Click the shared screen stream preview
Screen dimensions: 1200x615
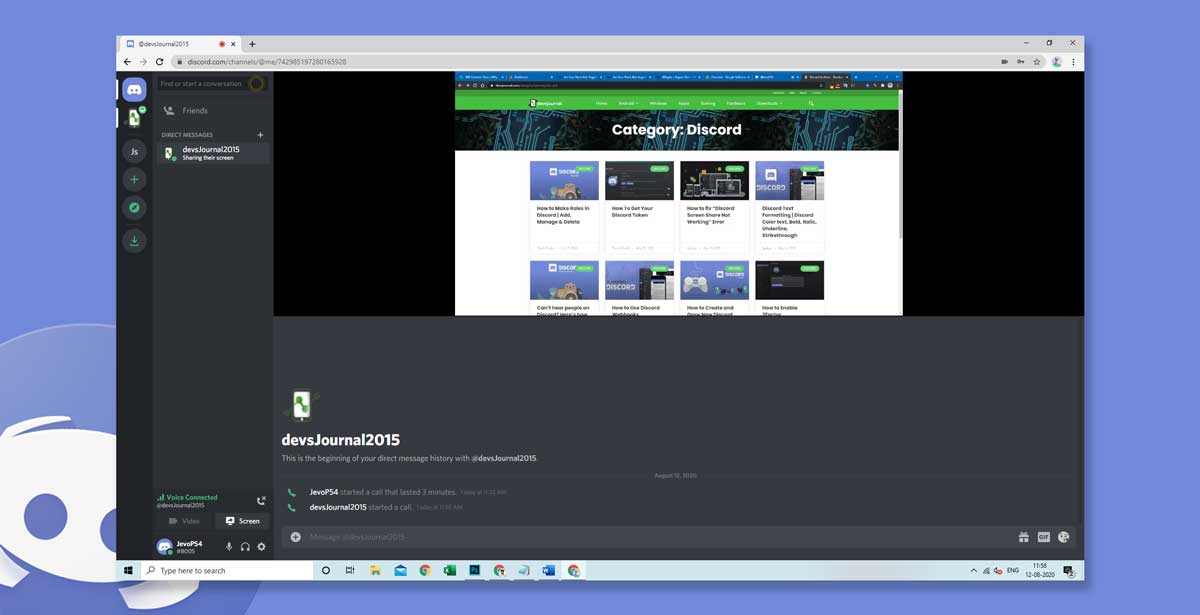coord(679,194)
